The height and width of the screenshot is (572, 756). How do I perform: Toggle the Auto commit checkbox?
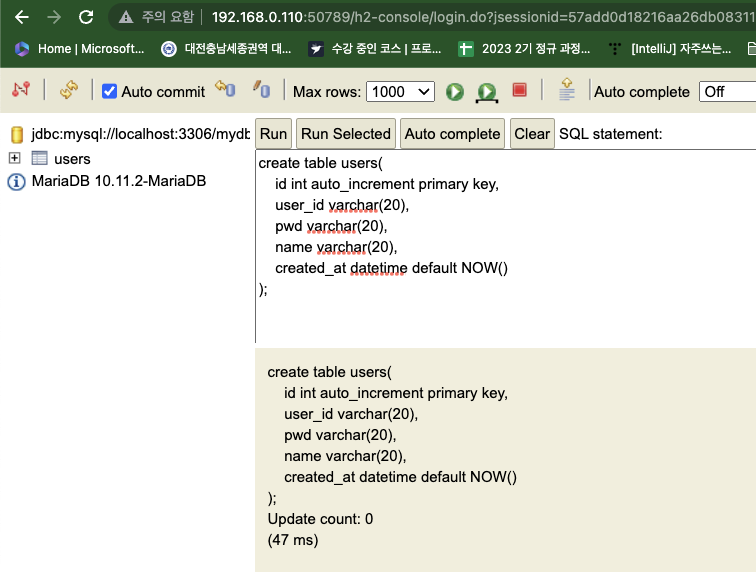(x=109, y=91)
